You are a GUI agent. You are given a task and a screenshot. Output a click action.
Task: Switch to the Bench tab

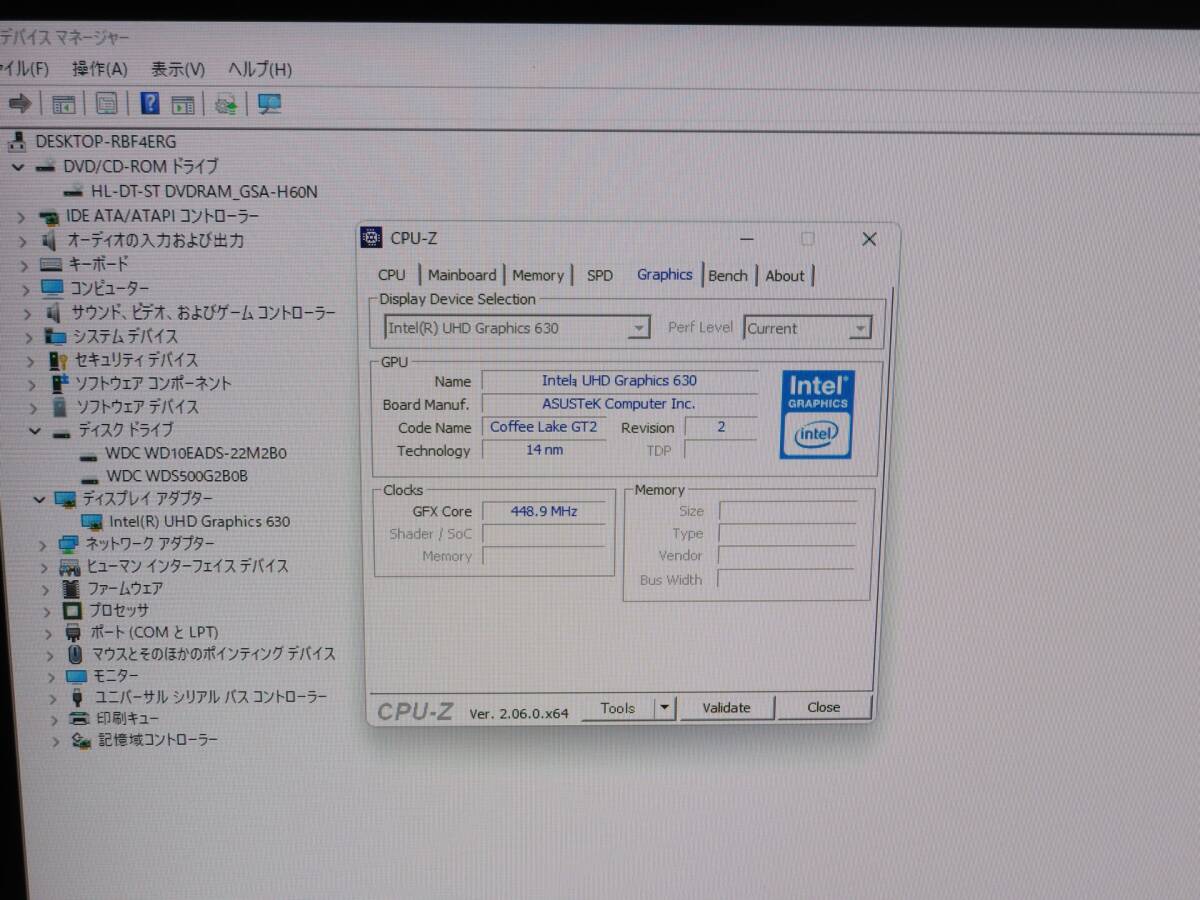[x=728, y=276]
